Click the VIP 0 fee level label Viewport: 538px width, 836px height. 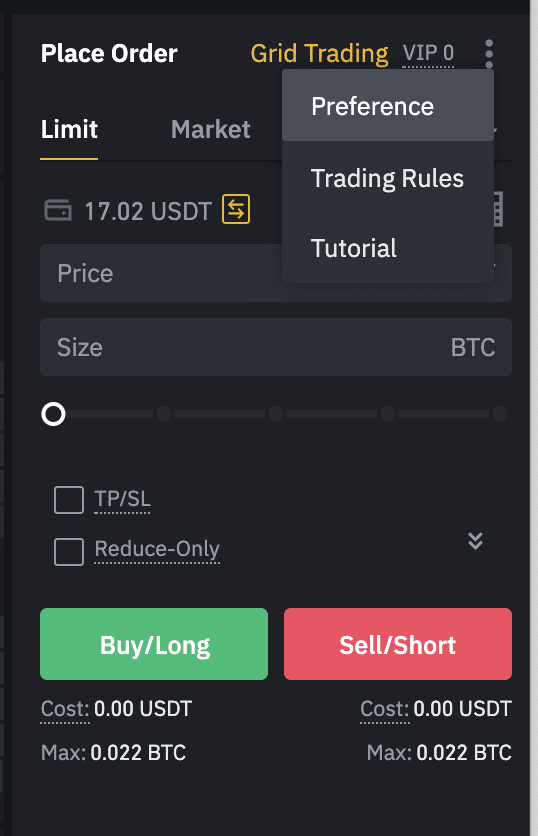point(428,53)
